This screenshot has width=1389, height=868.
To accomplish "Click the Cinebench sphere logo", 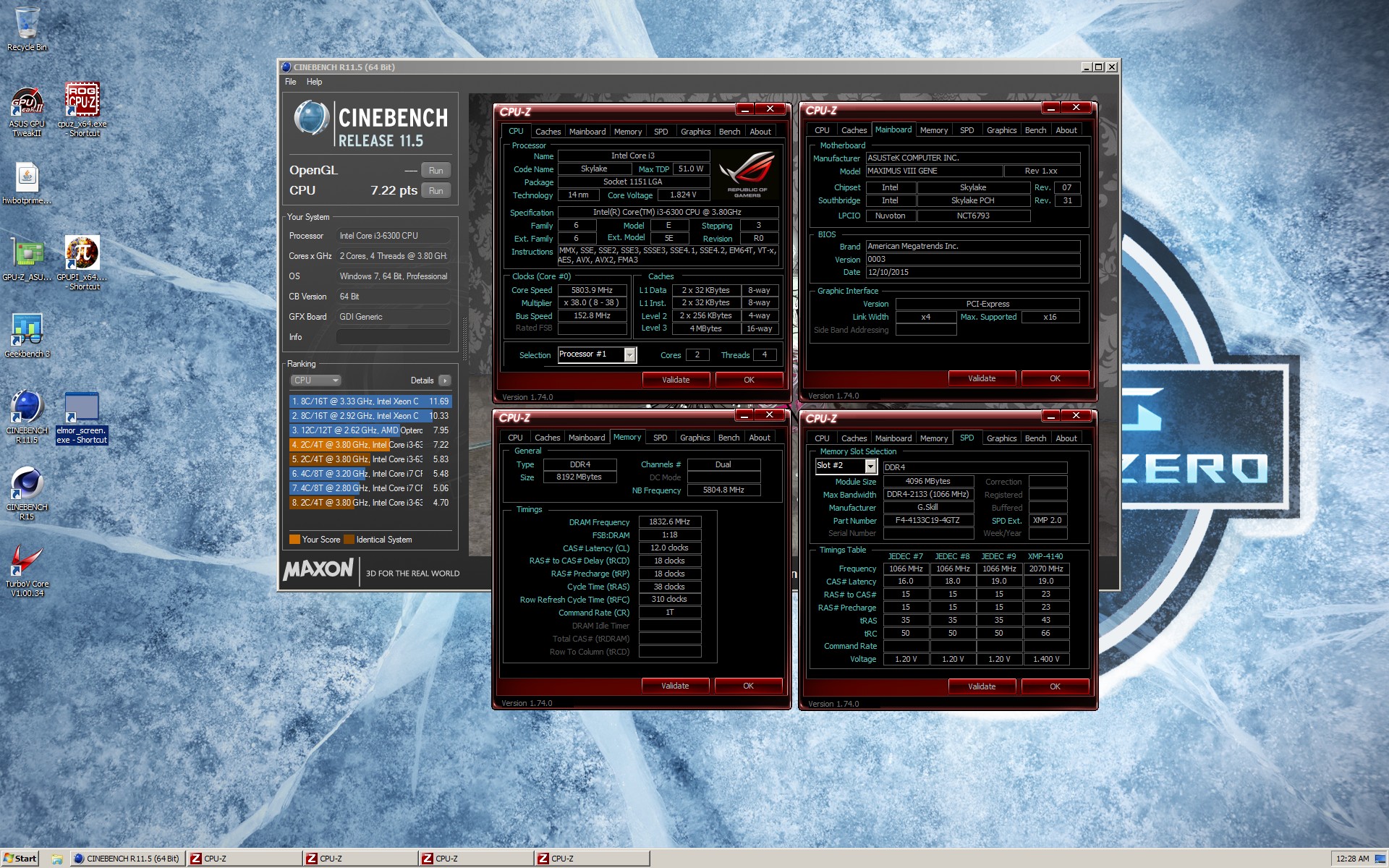I will (312, 119).
